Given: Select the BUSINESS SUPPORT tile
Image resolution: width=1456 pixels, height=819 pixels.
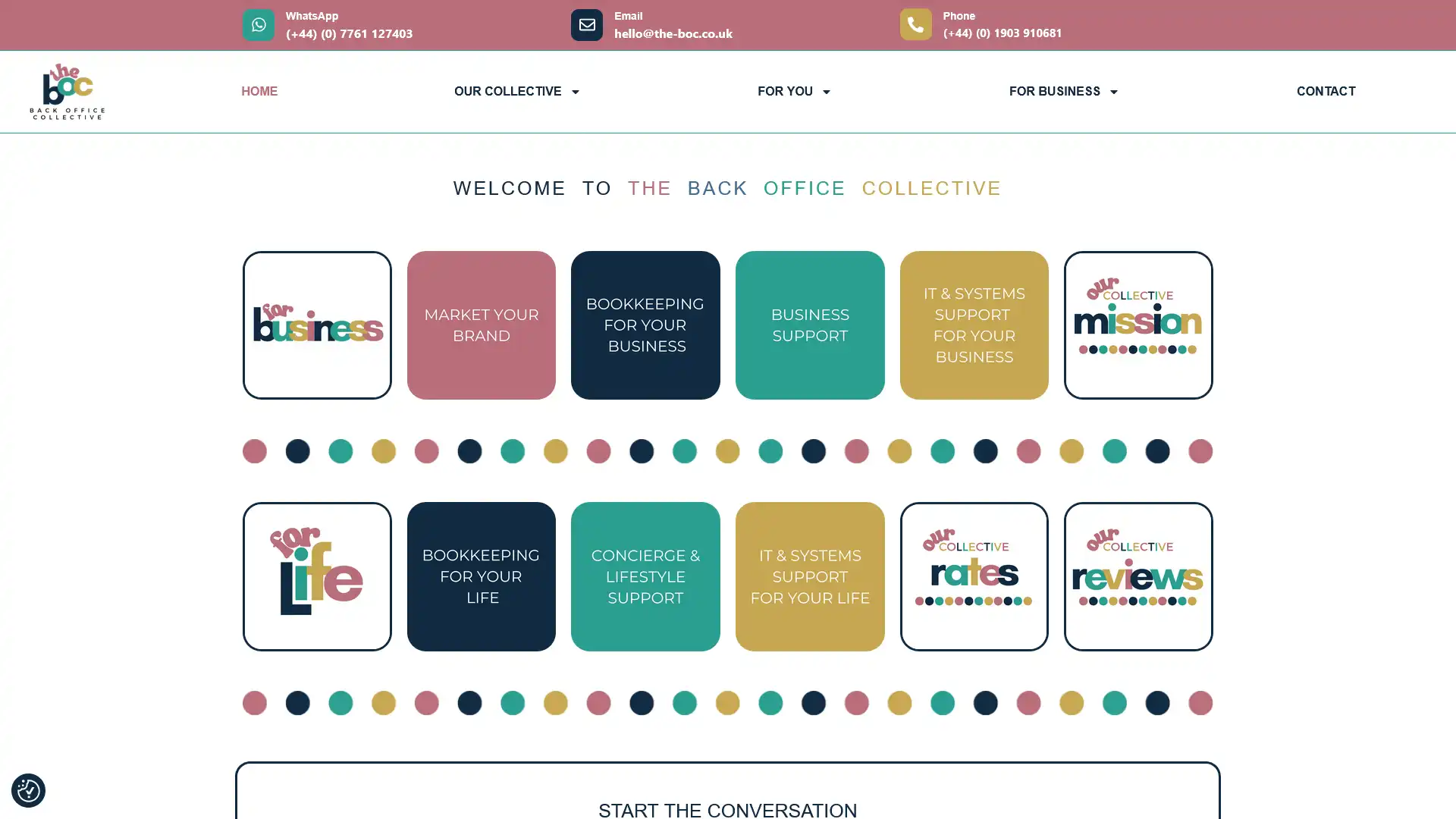Looking at the screenshot, I should [809, 325].
